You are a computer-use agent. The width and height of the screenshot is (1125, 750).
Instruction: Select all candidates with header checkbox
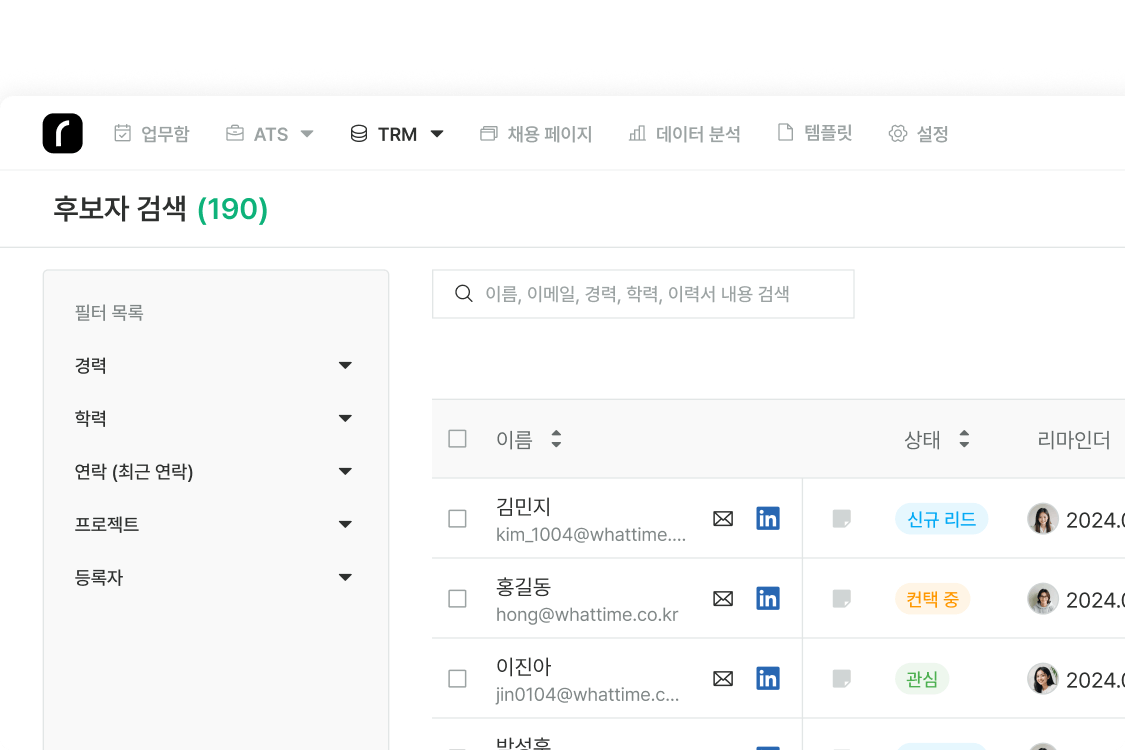[457, 439]
